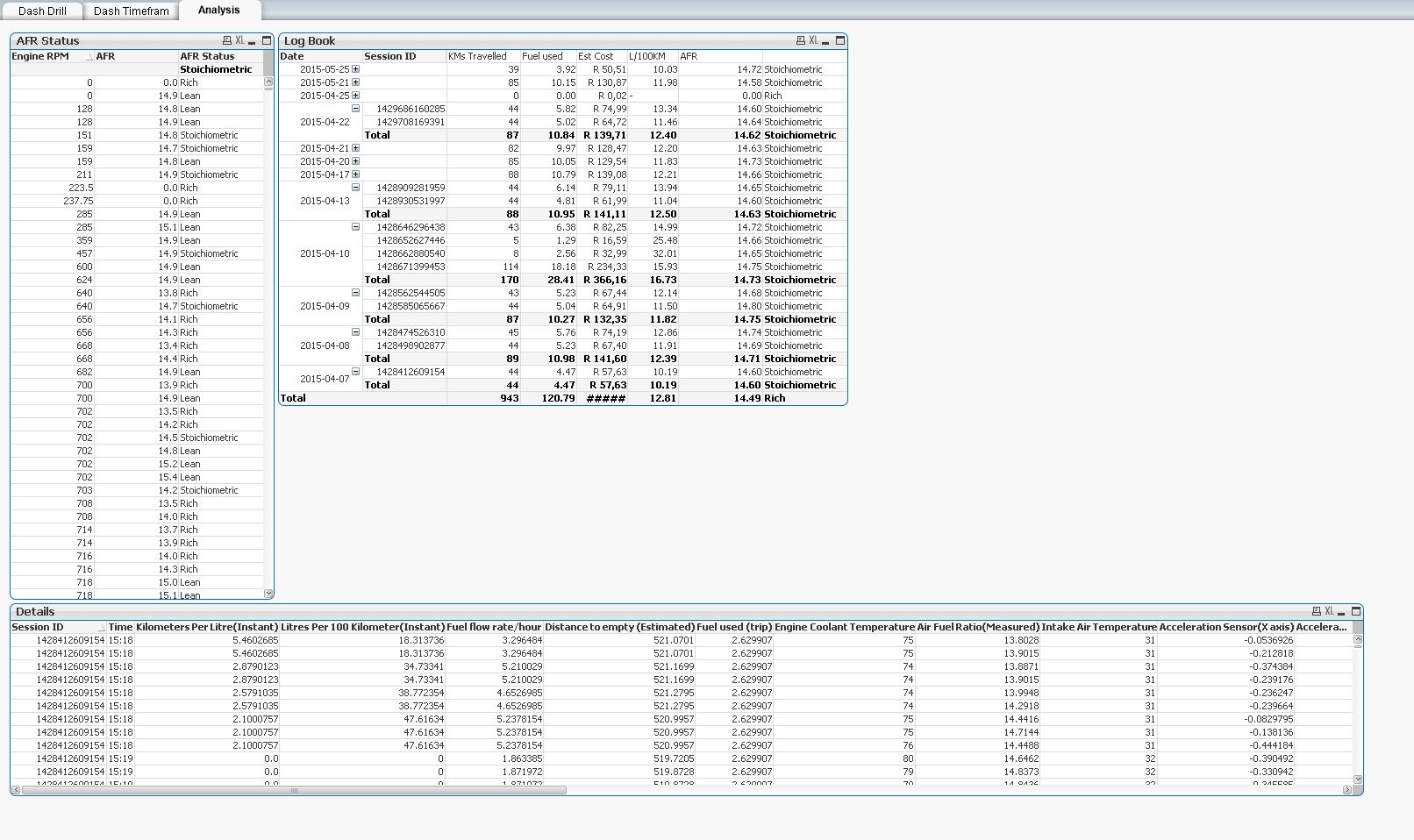Minimize the AFR Status panel

[253, 42]
